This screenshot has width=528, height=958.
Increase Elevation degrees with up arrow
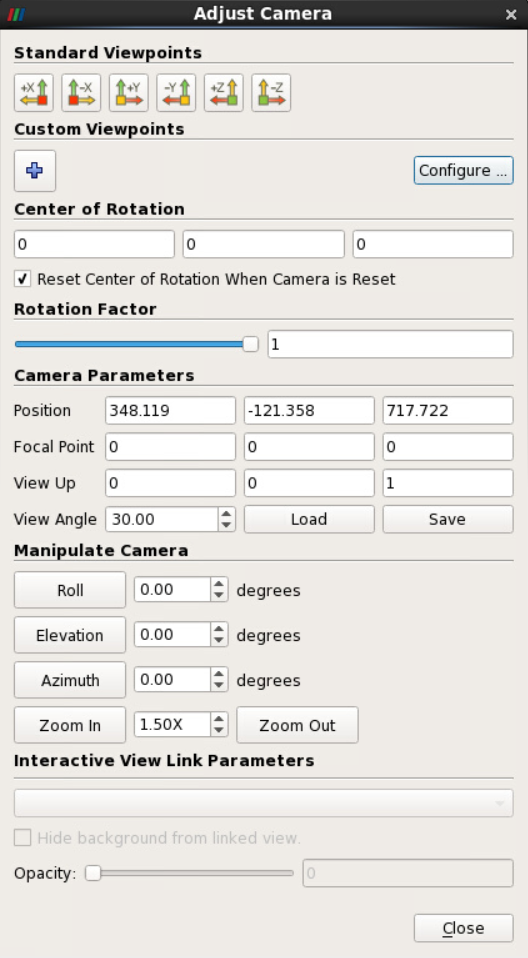219,629
